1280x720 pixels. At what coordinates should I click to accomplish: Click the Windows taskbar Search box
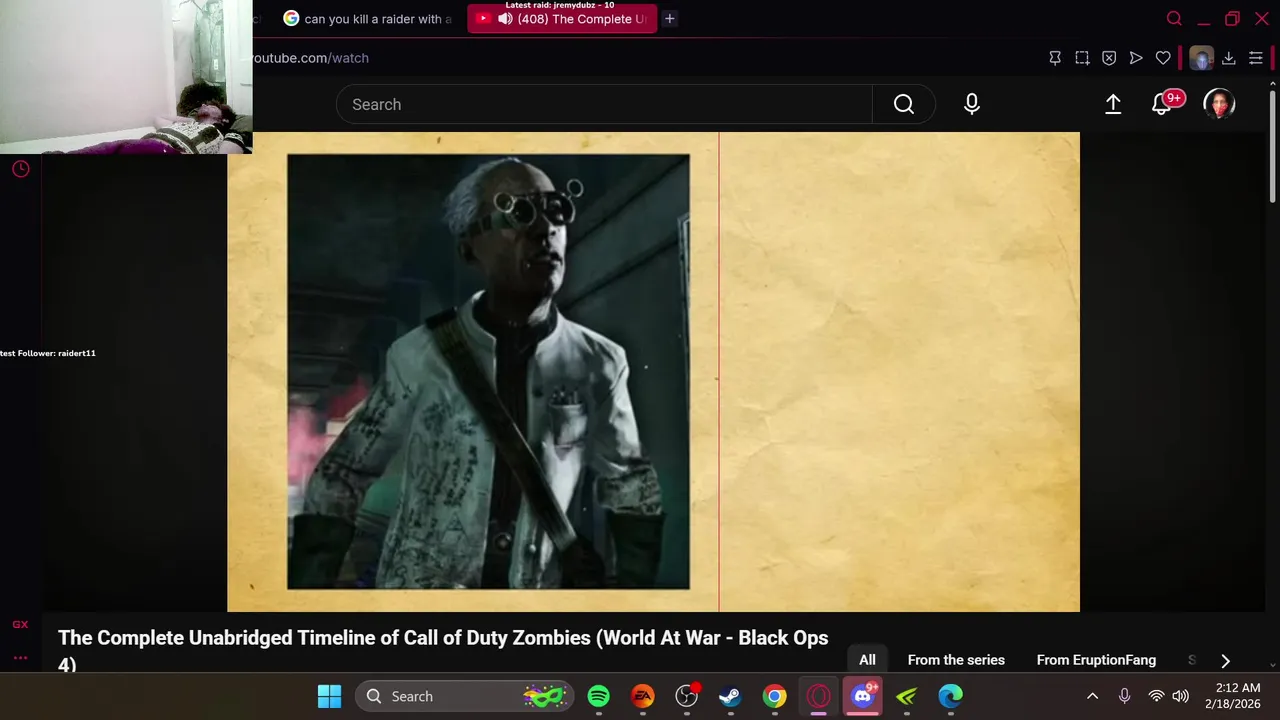click(466, 696)
